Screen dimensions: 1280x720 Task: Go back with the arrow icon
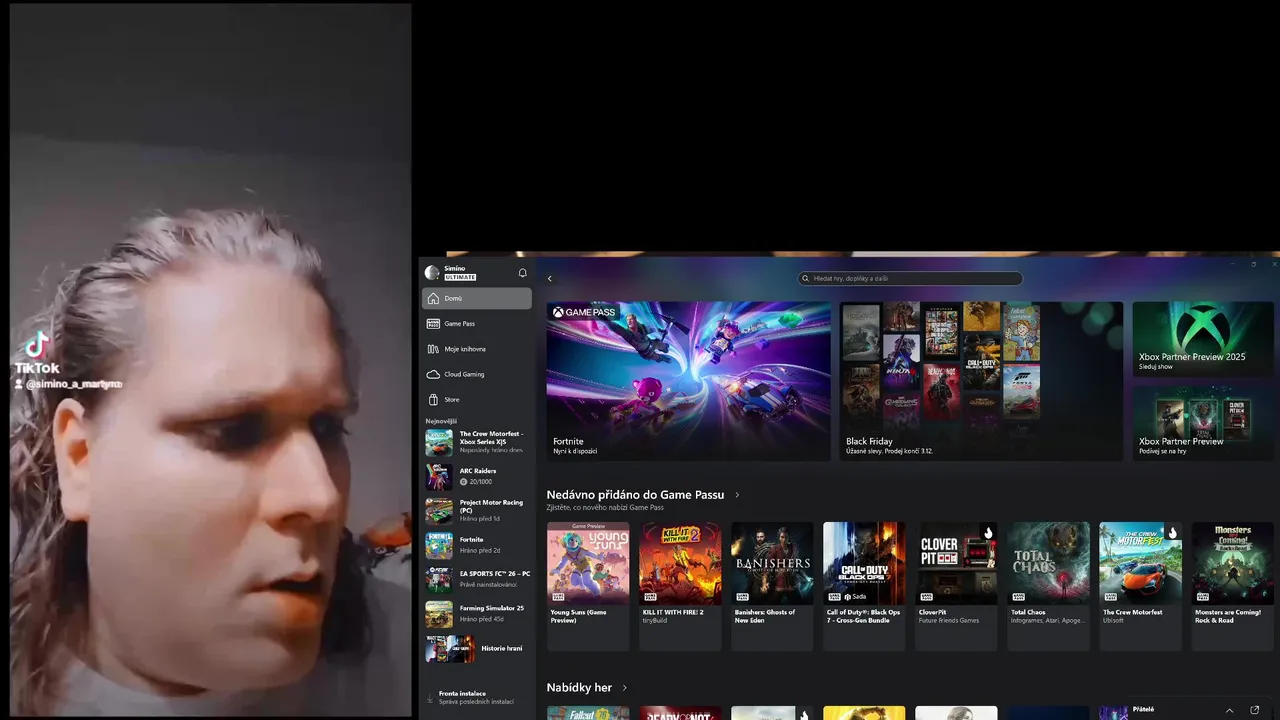click(x=549, y=279)
